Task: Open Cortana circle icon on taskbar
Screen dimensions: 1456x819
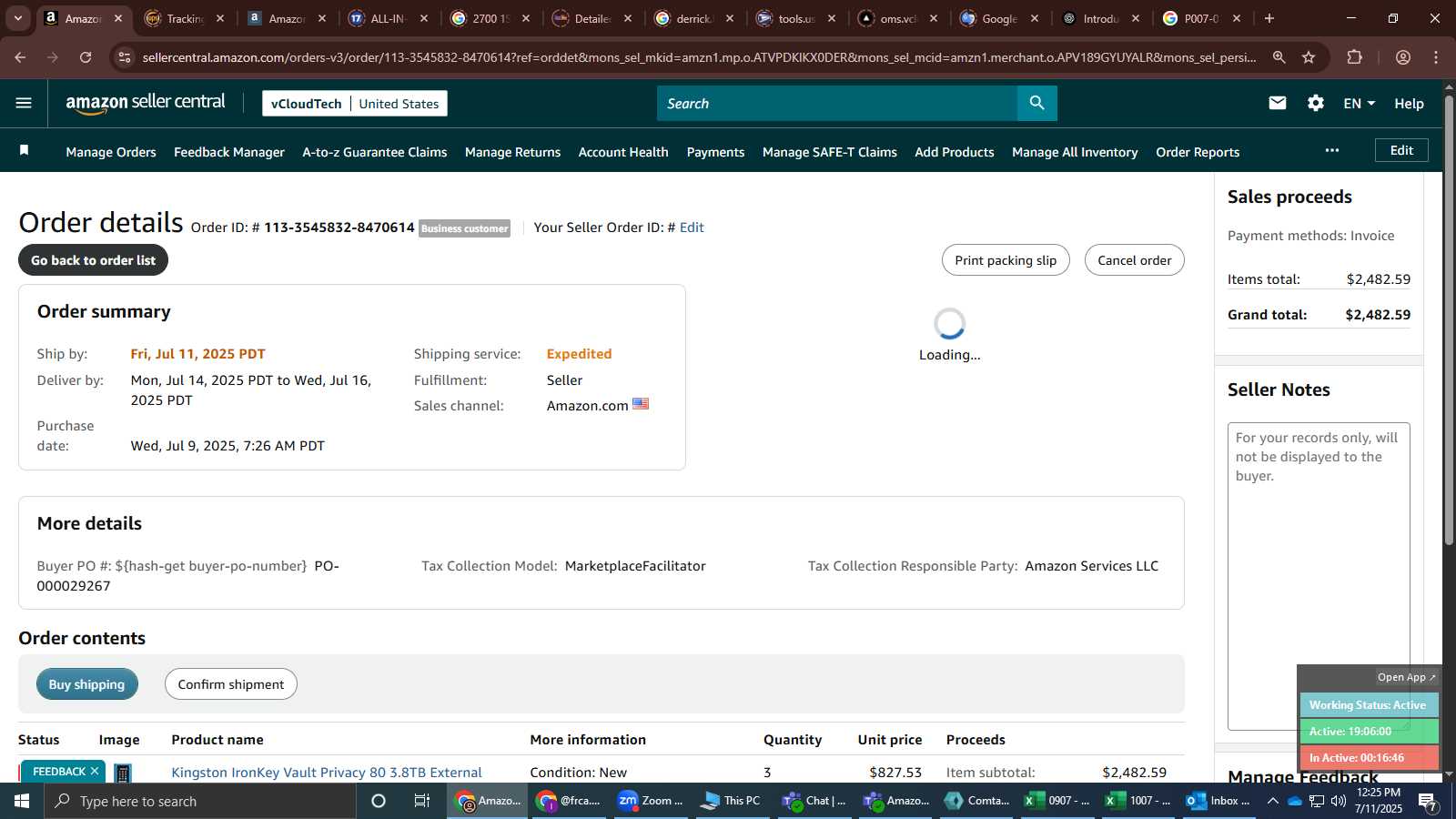Action: pos(379,801)
